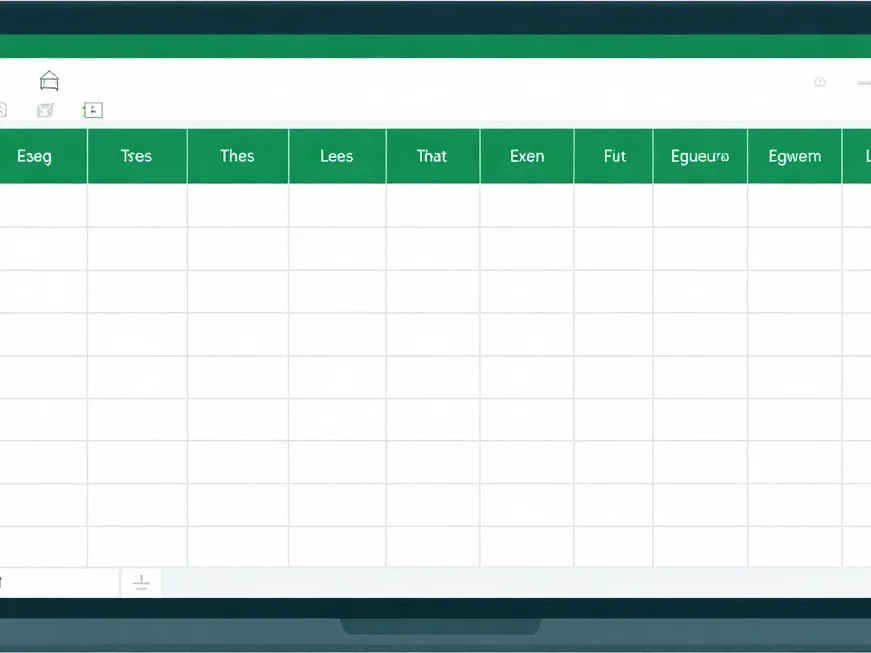Select the Fut column header

tap(614, 156)
